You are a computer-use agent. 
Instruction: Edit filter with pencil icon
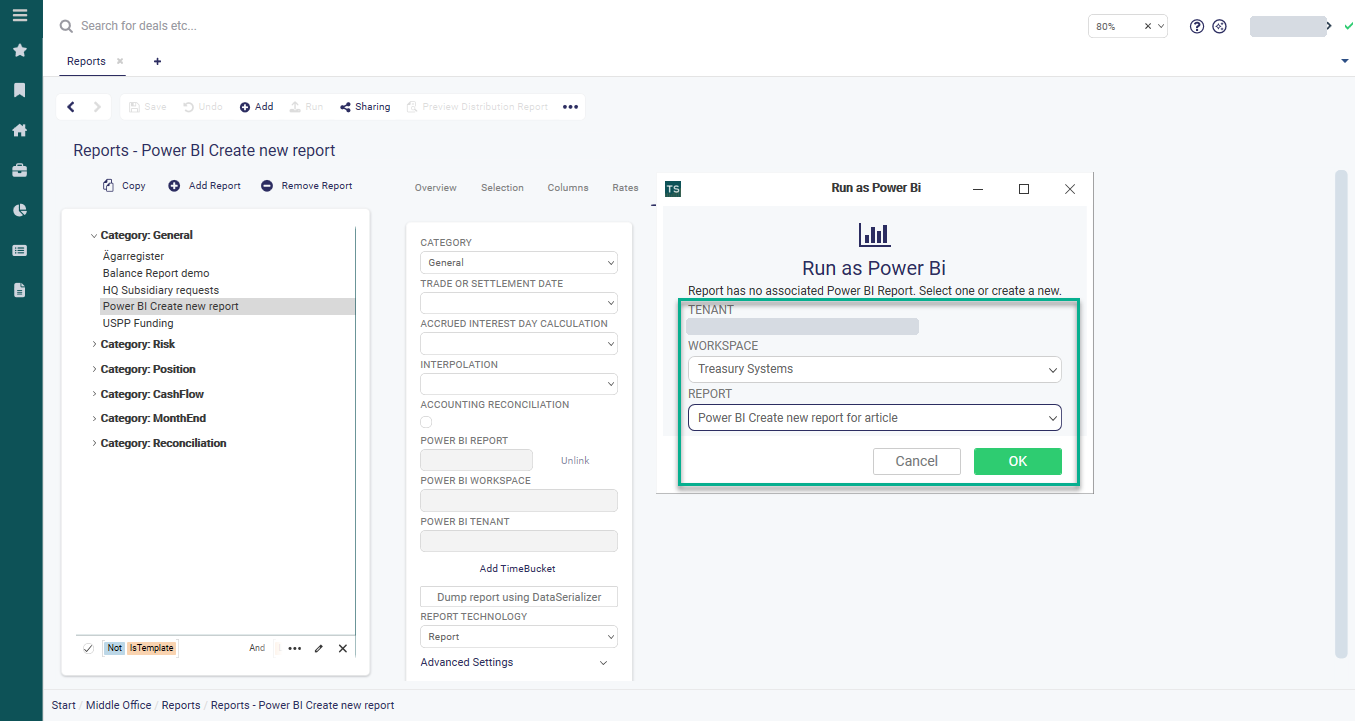click(x=319, y=648)
